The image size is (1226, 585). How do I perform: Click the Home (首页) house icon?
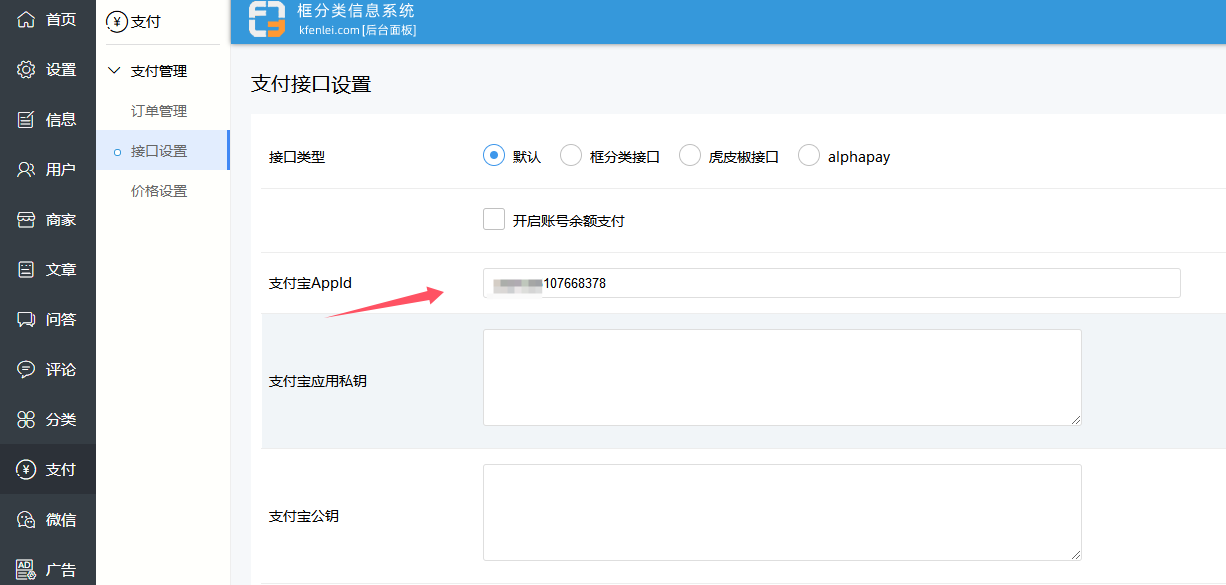(26, 19)
